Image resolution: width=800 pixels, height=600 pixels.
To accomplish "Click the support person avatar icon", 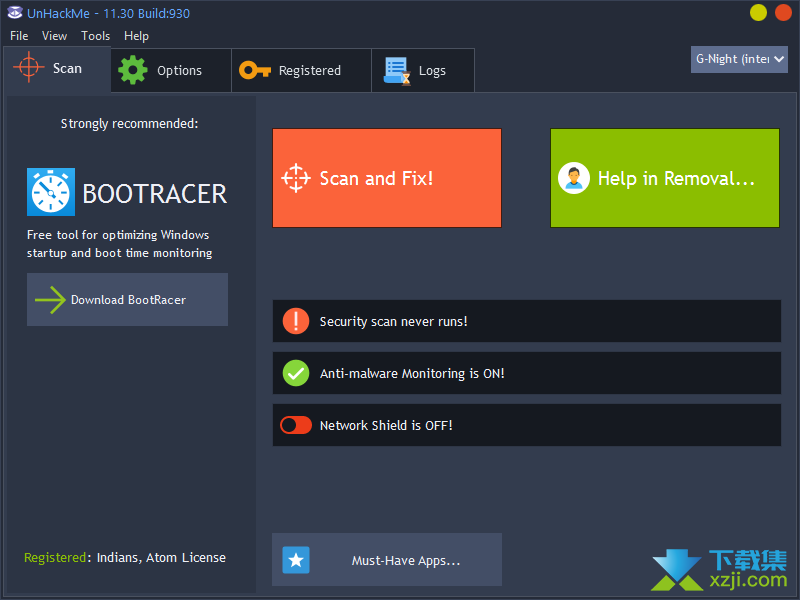I will point(574,178).
